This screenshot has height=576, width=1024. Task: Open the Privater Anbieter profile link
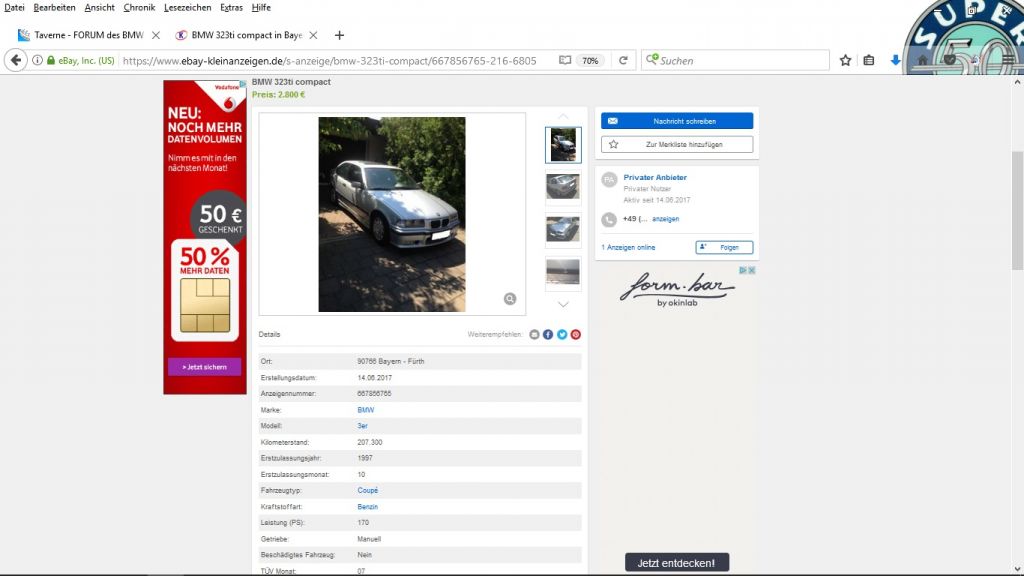(654, 178)
